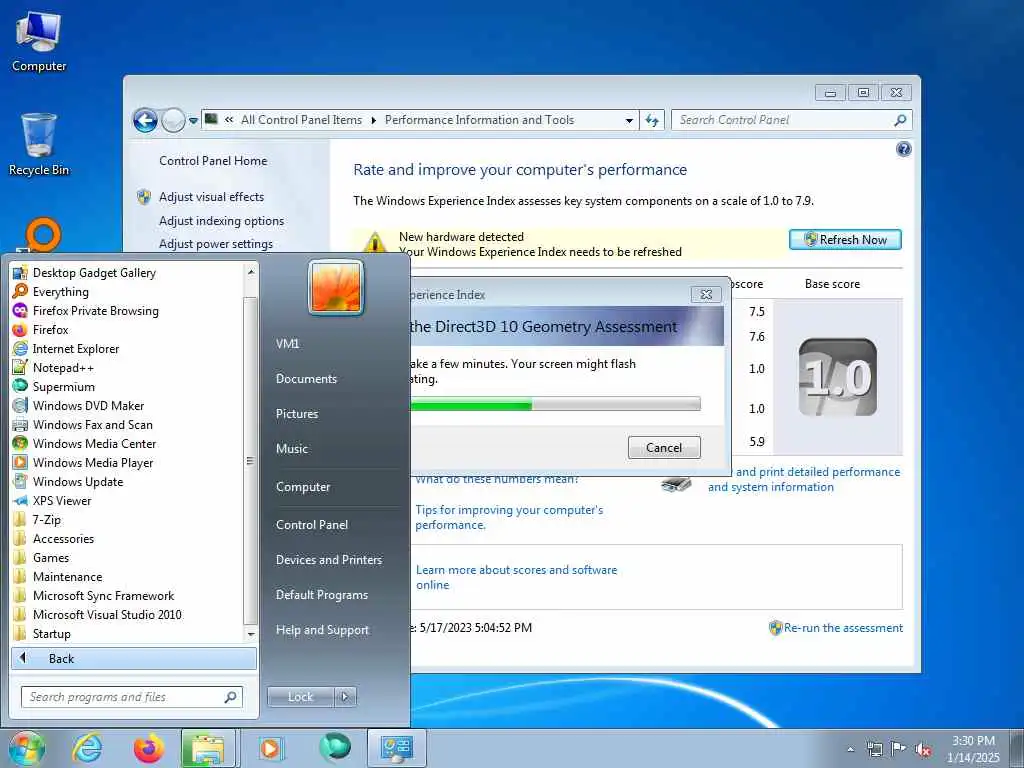Open Devices and Printers
This screenshot has width=1024, height=768.
(x=328, y=560)
